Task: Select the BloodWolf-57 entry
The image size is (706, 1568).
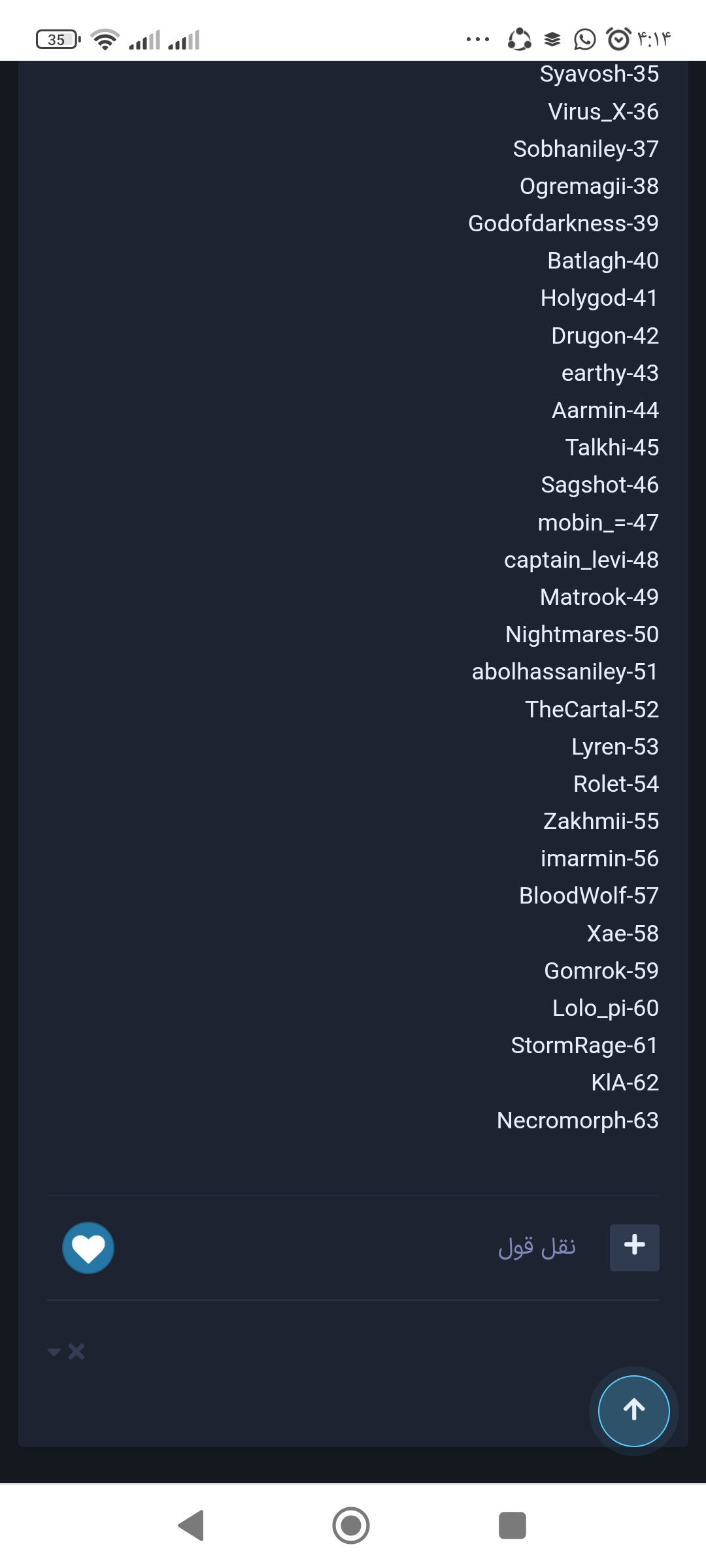Action: point(589,896)
